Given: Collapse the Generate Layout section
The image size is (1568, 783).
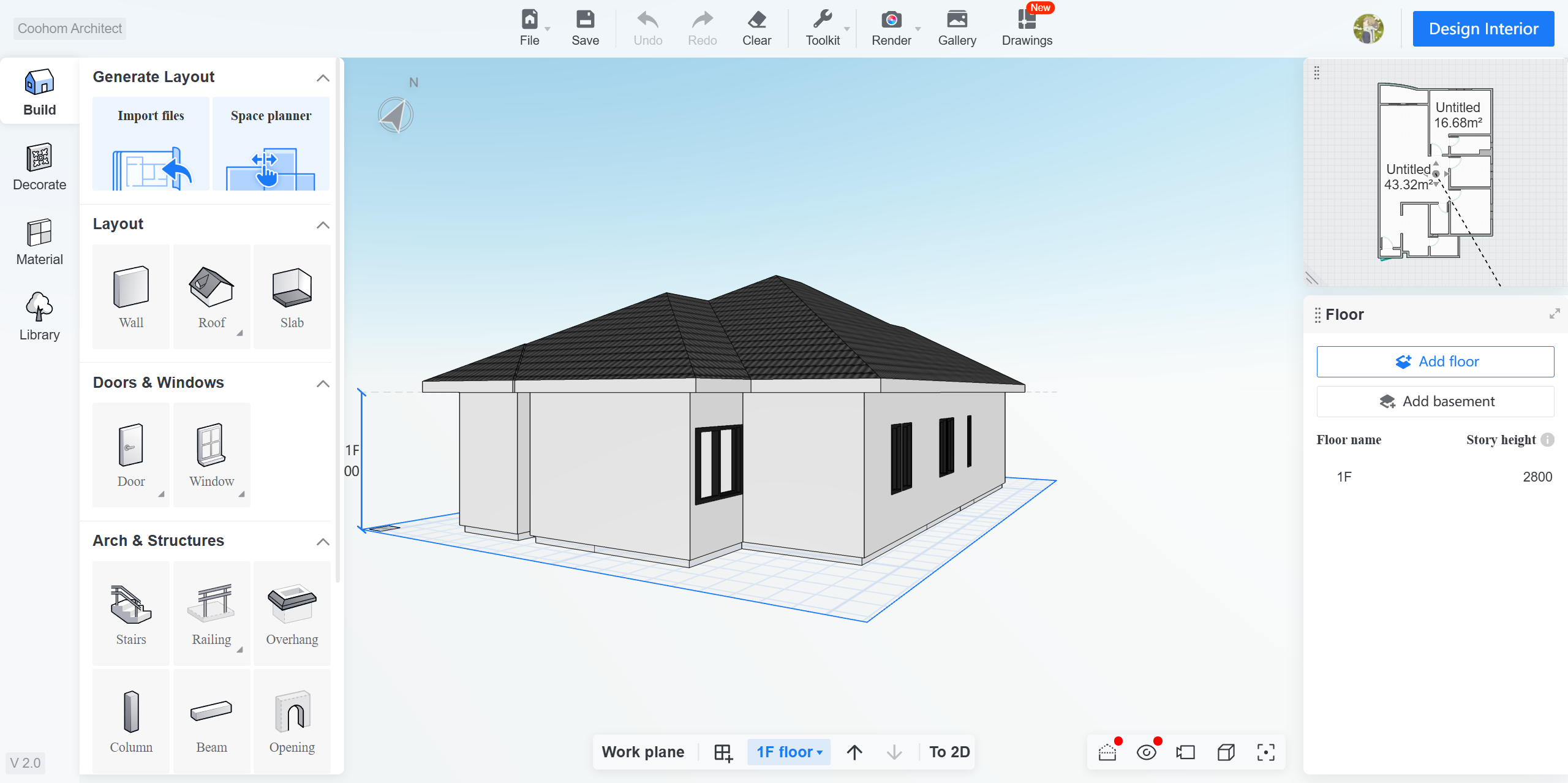Looking at the screenshot, I should (x=323, y=78).
